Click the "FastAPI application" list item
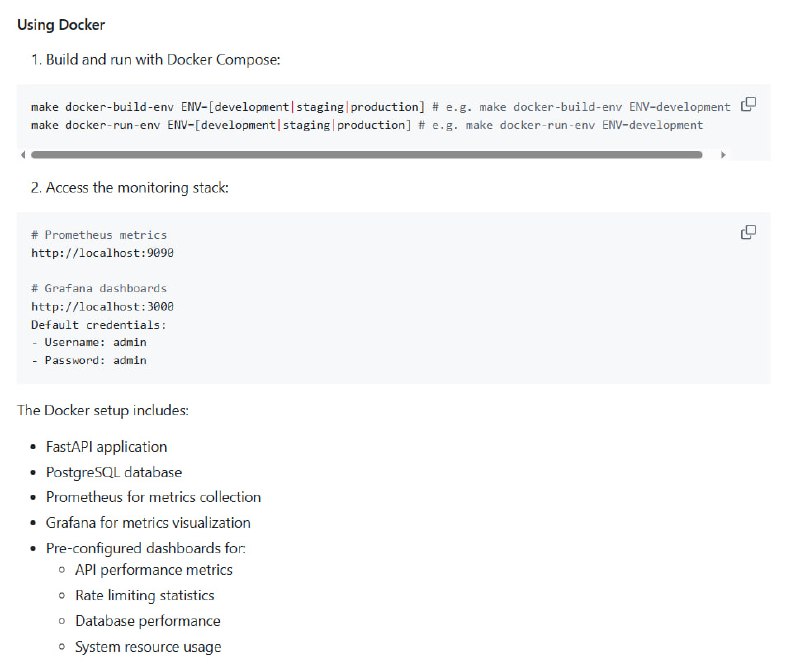 106,447
